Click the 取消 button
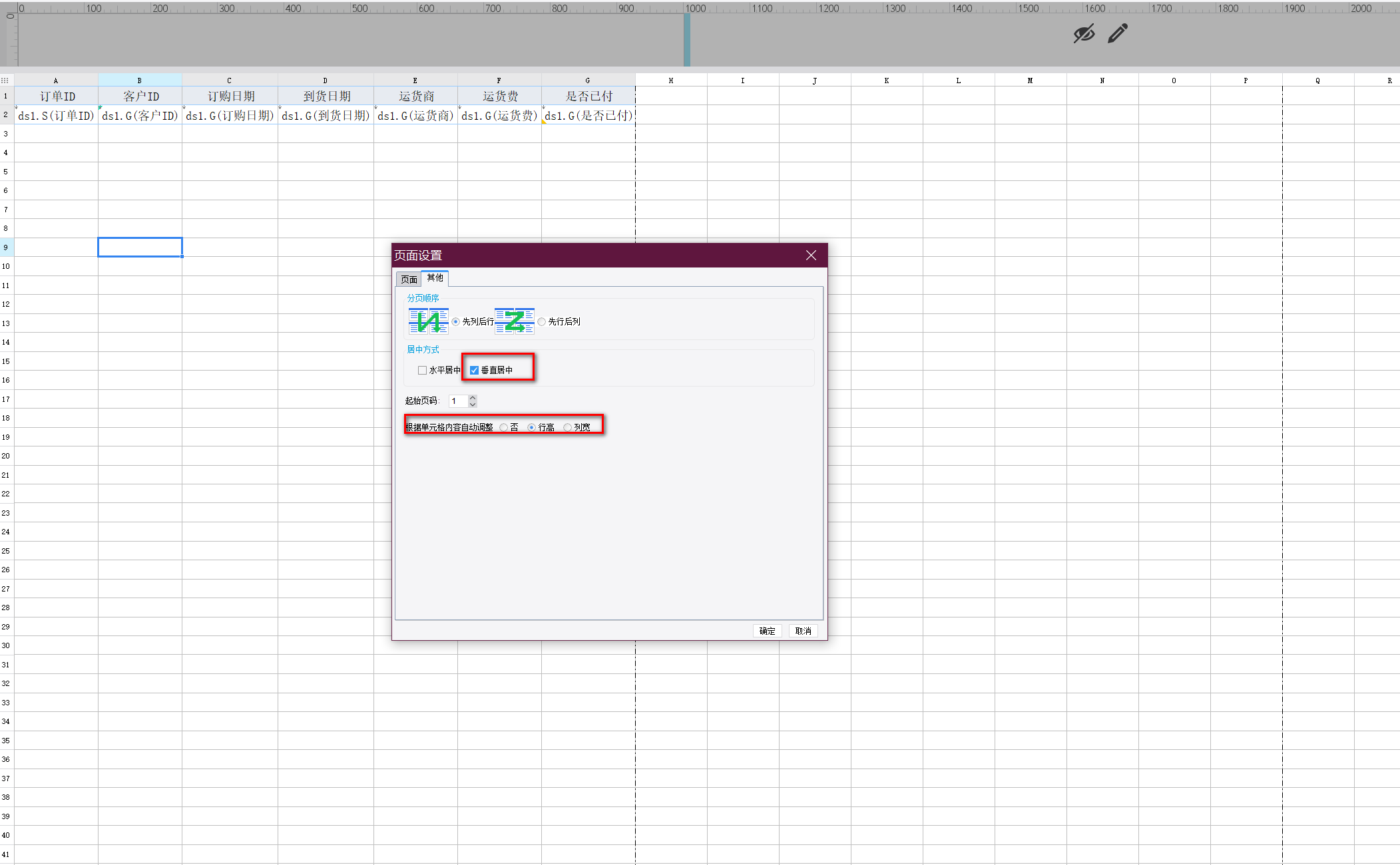 coord(803,631)
